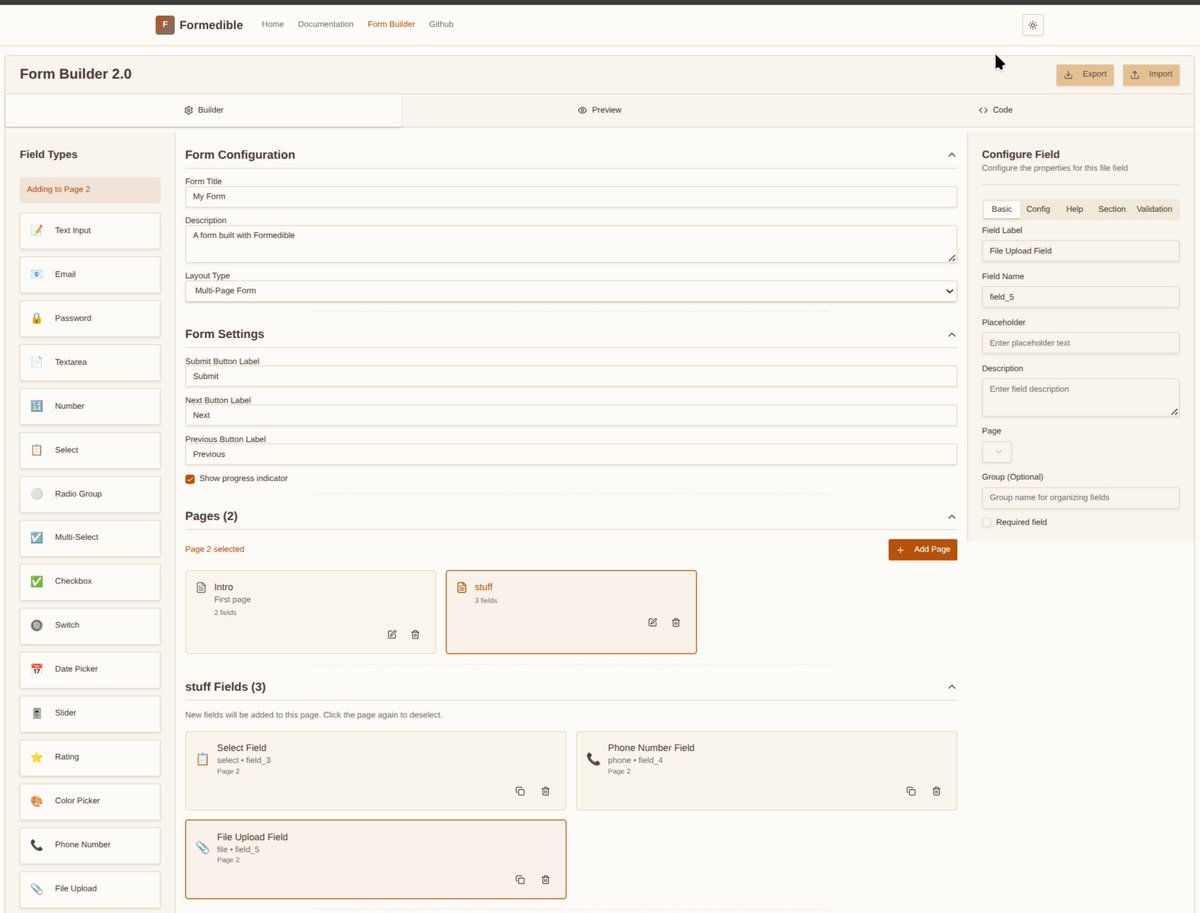Switch to the Code tab
This screenshot has width=1200, height=913.
coord(996,110)
